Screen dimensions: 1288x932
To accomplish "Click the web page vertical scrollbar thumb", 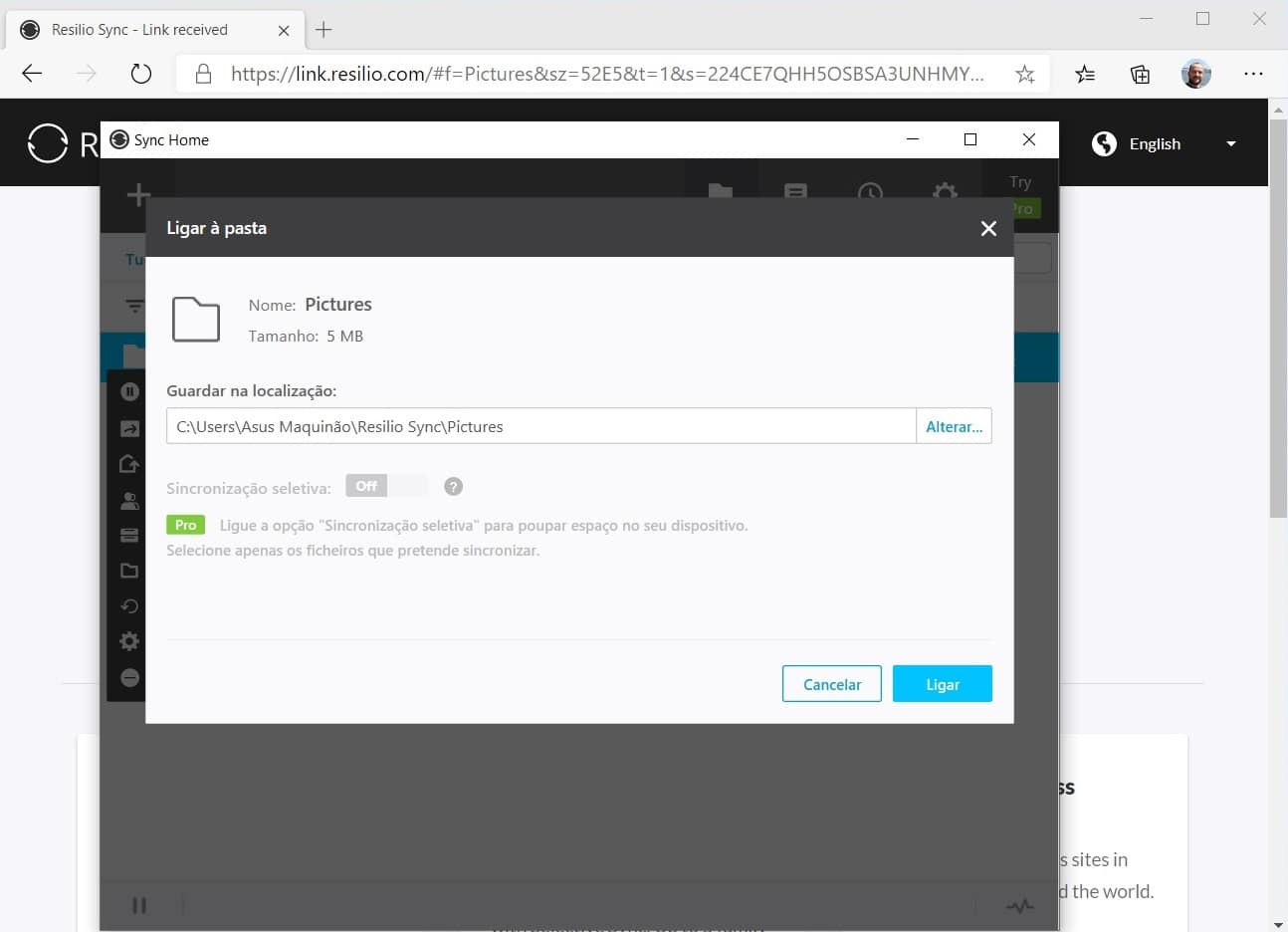I will 1278,319.
